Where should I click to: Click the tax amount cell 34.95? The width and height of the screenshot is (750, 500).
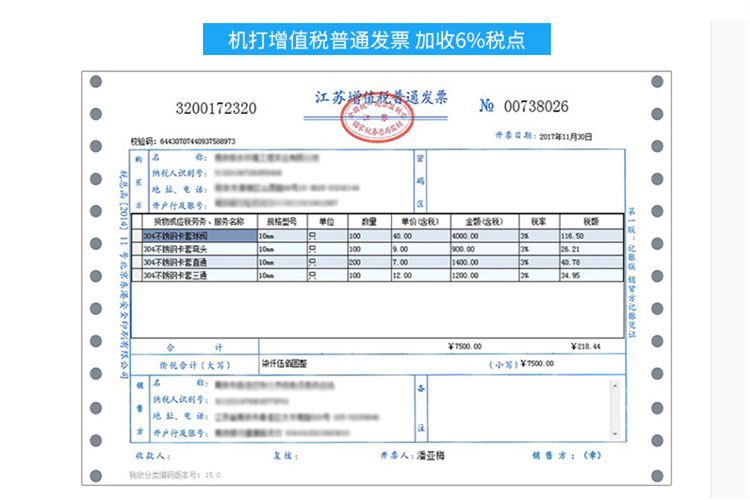click(591, 275)
